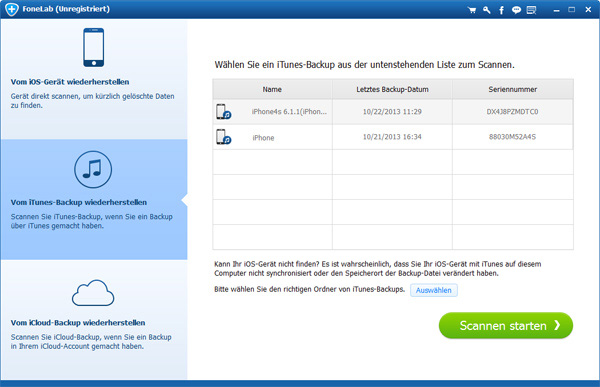This screenshot has height=387, width=600.
Task: Sort by Letztes Backup-Datum column header
Action: click(x=392, y=89)
